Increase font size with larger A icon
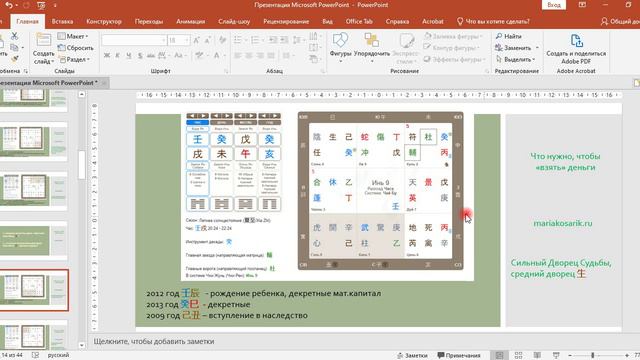This screenshot has width=640, height=360. tap(196, 40)
